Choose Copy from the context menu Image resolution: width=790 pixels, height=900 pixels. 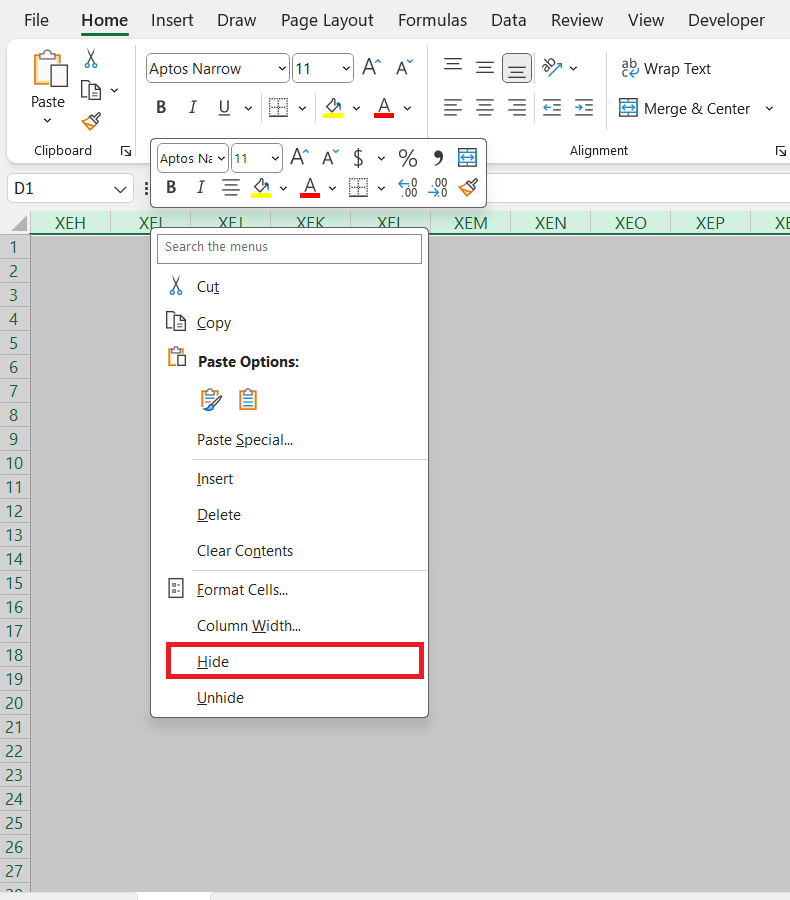coord(289,323)
